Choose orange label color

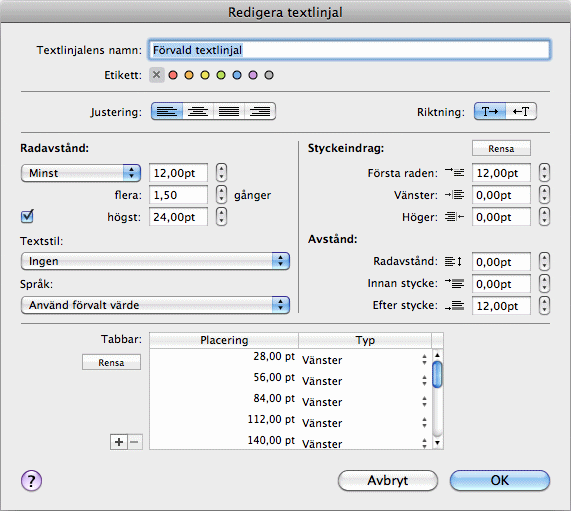[189, 75]
